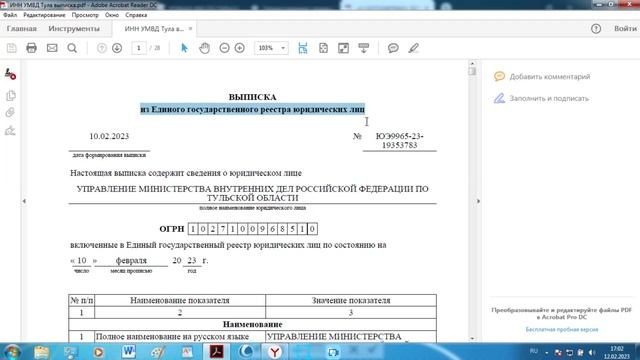
Task: Click the month февраля text
Action: (131, 260)
